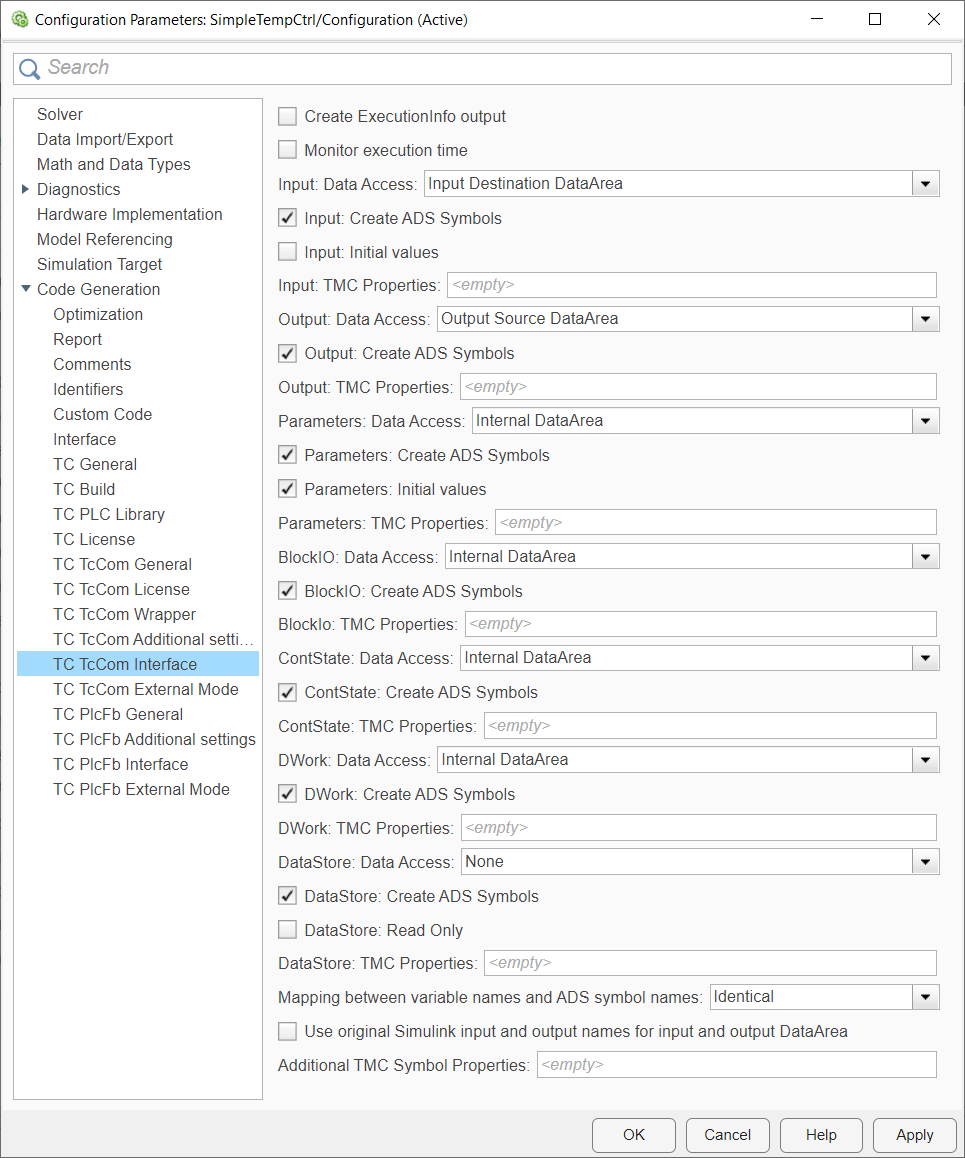Select TC TcCom General item
Image resolution: width=965 pixels, height=1158 pixels.
tap(123, 565)
